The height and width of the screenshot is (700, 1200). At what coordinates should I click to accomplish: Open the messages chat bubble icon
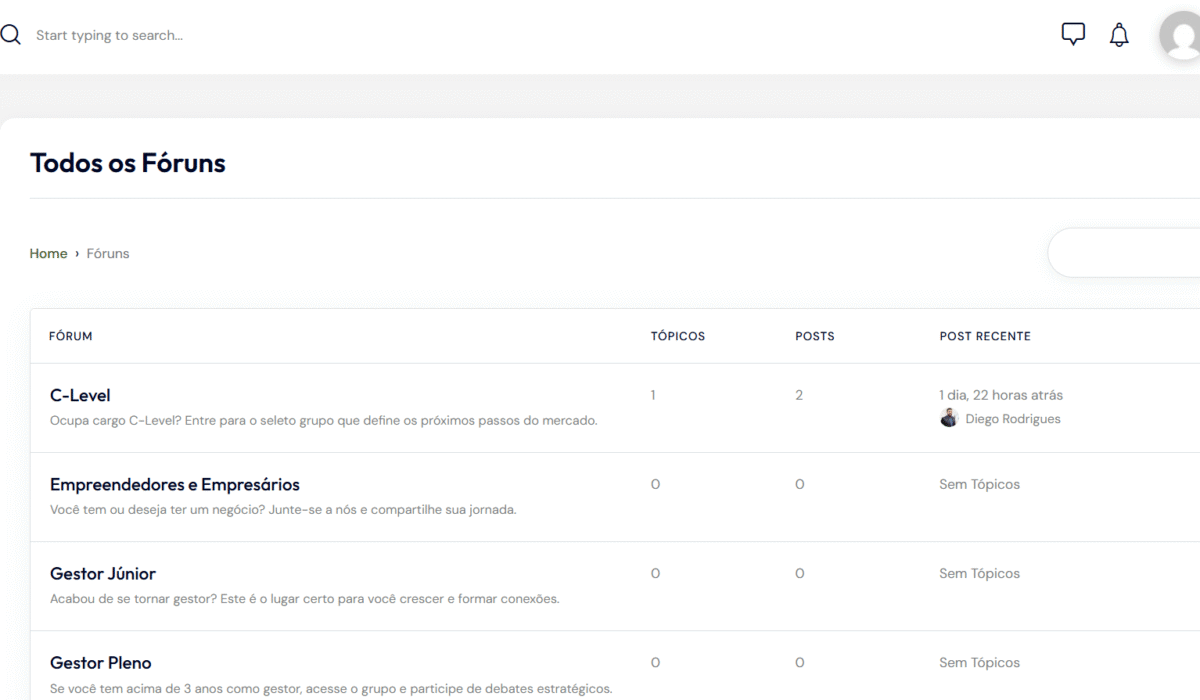(x=1073, y=35)
